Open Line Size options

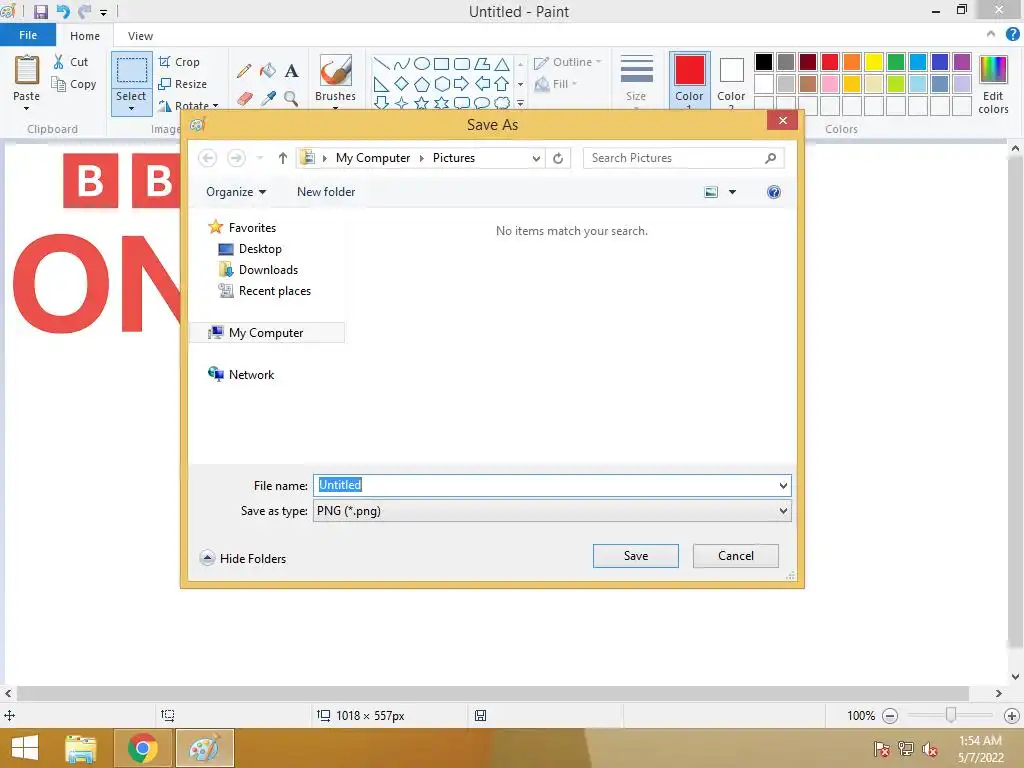[636, 79]
